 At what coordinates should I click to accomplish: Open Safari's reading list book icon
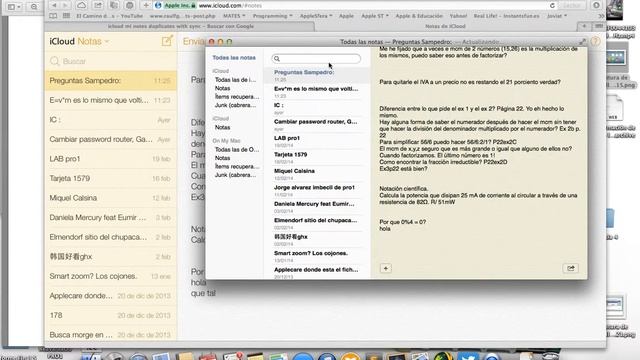(53, 16)
